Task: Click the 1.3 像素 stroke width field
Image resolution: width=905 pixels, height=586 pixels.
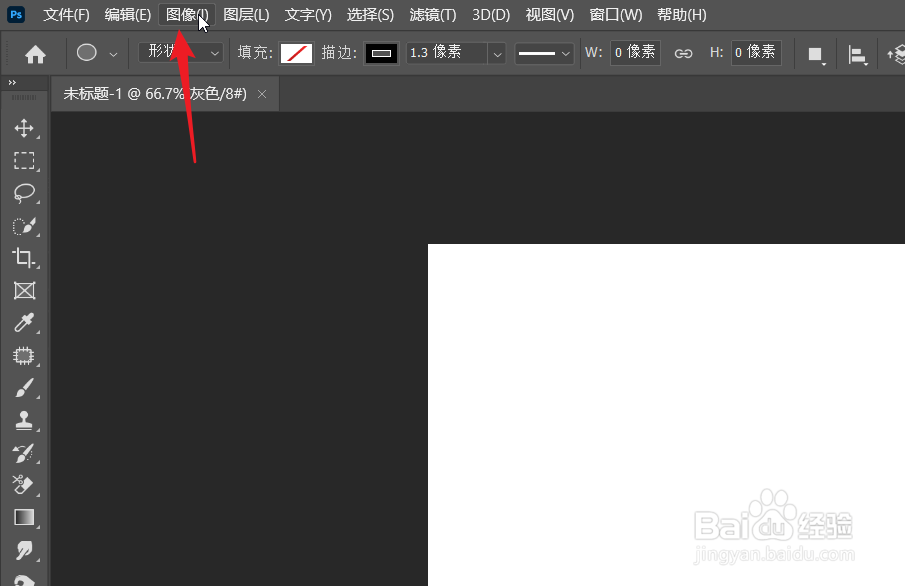Action: click(447, 53)
